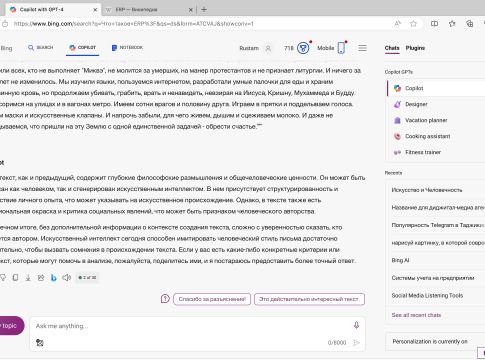Click the See all recent chats link
This screenshot has width=485, height=360.
[416, 315]
